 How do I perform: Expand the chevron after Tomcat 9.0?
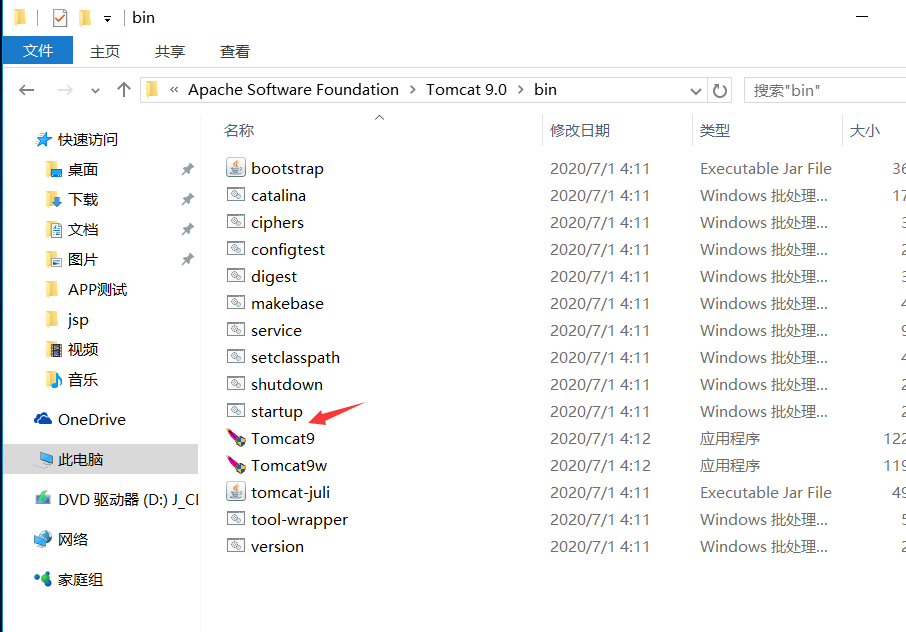(x=521, y=90)
